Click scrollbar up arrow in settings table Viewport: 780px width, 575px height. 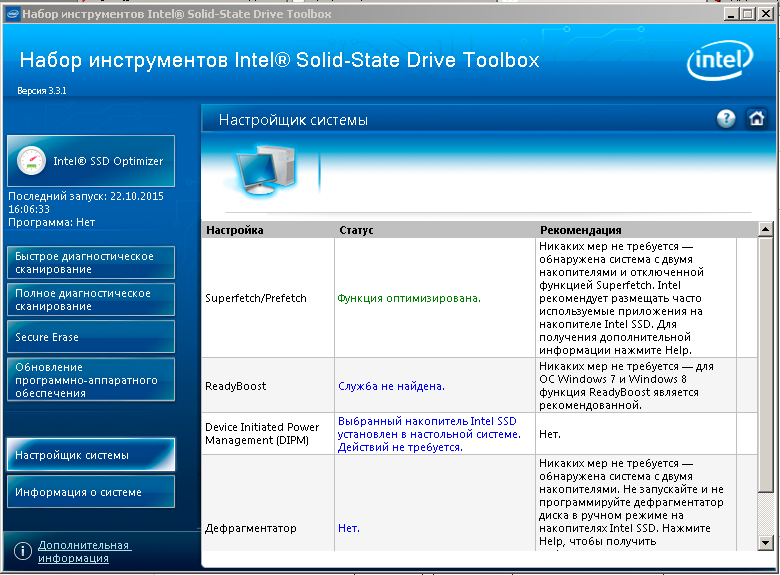[765, 229]
